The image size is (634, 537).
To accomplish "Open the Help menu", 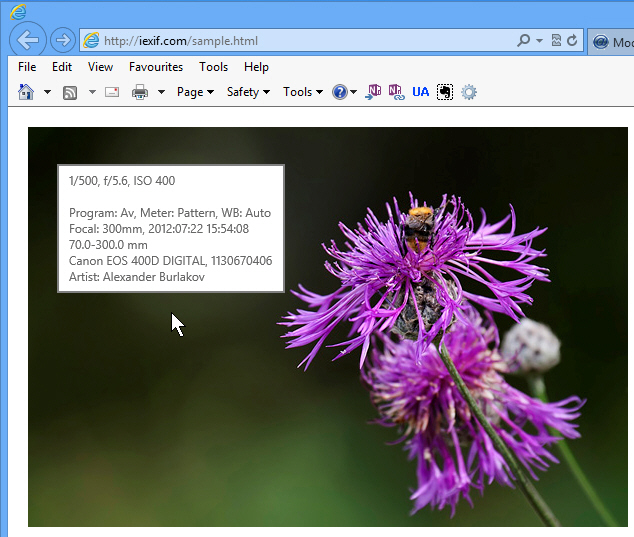I will point(256,67).
